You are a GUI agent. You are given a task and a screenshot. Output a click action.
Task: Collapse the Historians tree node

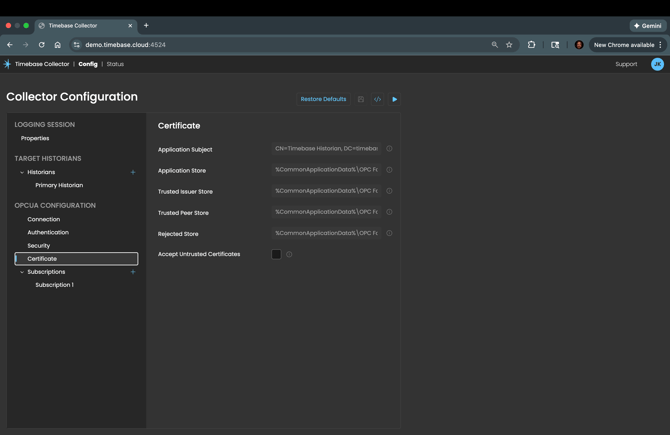[22, 172]
